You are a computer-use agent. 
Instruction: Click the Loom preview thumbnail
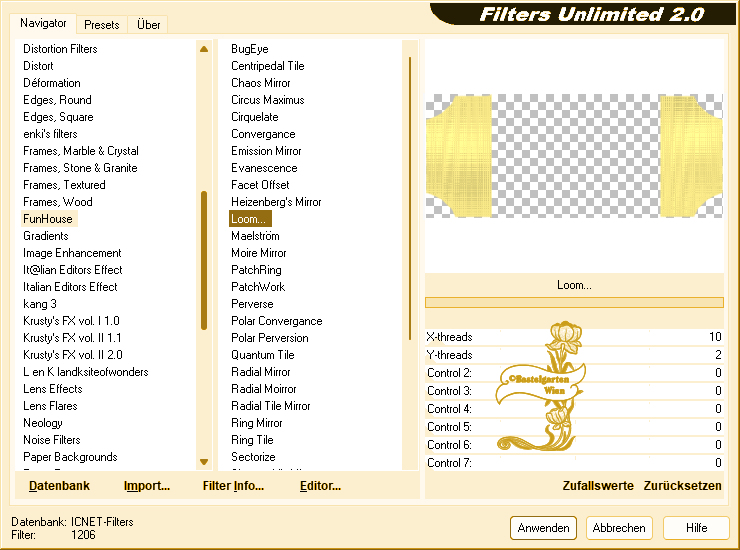click(574, 155)
